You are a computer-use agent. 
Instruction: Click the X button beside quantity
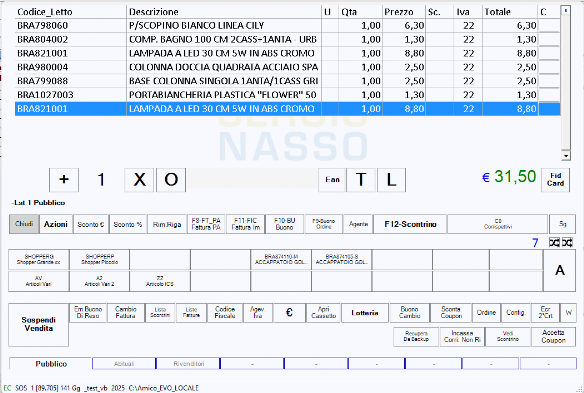139,180
